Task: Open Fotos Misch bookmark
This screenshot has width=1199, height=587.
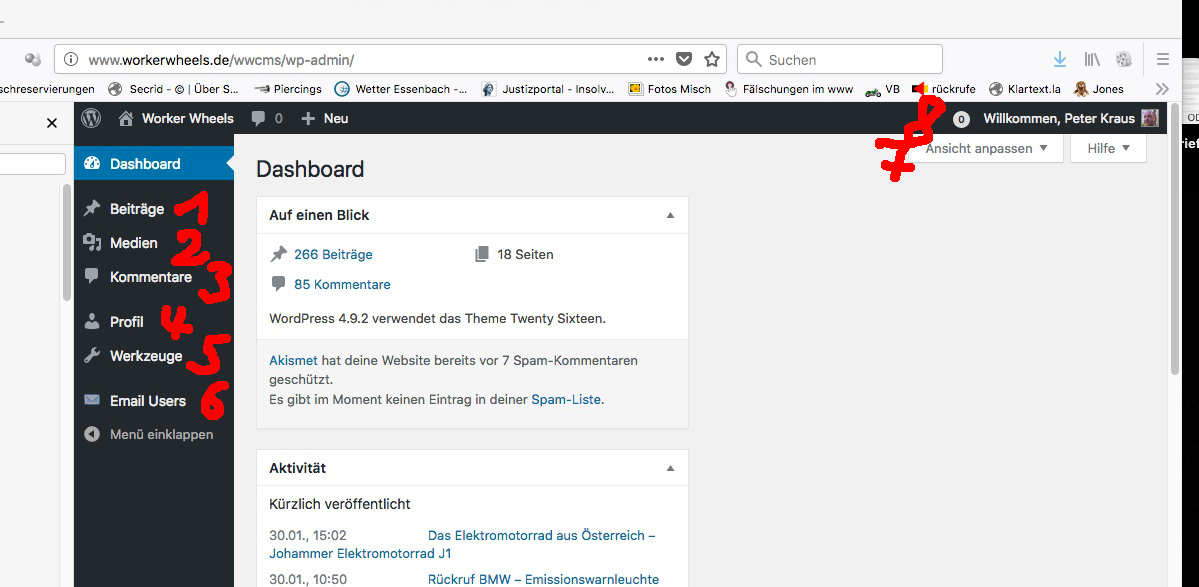Action: click(x=670, y=89)
